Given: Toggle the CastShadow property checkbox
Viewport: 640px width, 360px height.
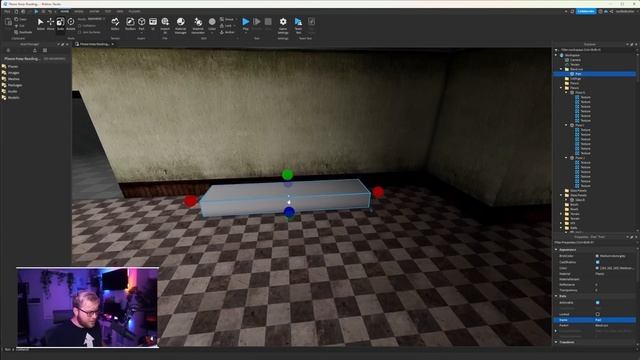Looking at the screenshot, I should click(598, 262).
